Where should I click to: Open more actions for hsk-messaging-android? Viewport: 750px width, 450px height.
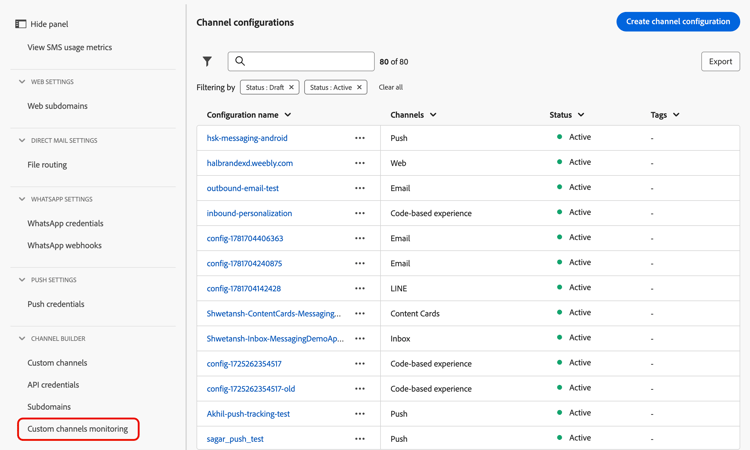click(360, 138)
